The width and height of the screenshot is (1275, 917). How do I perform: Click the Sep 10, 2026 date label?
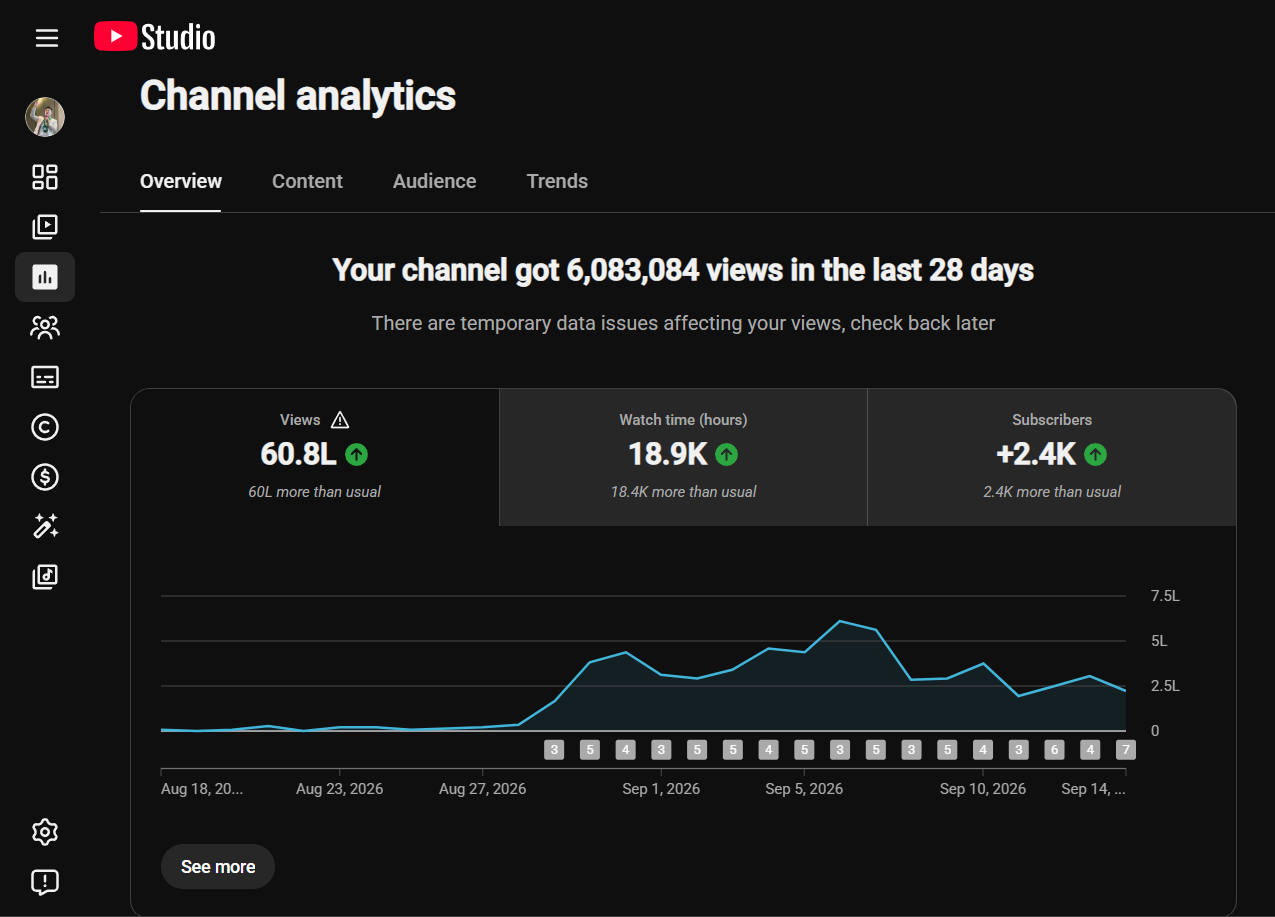983,789
